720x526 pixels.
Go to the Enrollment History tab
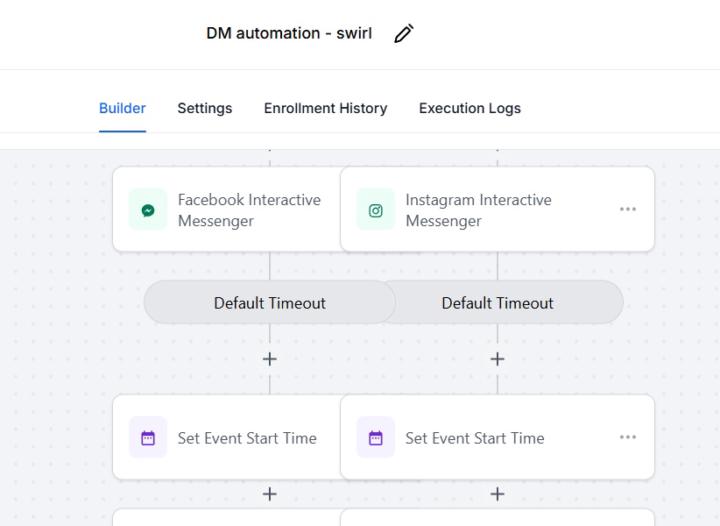click(x=325, y=108)
